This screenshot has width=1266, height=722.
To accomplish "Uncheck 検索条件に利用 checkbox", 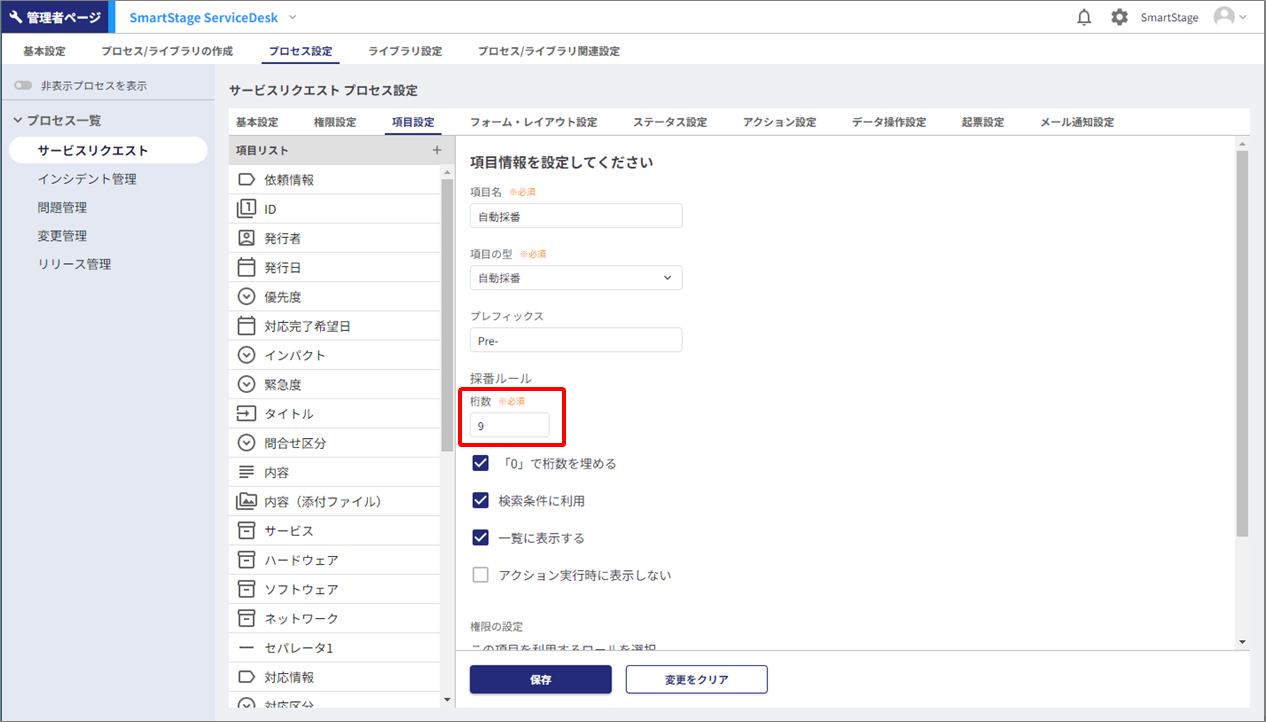I will [x=481, y=501].
